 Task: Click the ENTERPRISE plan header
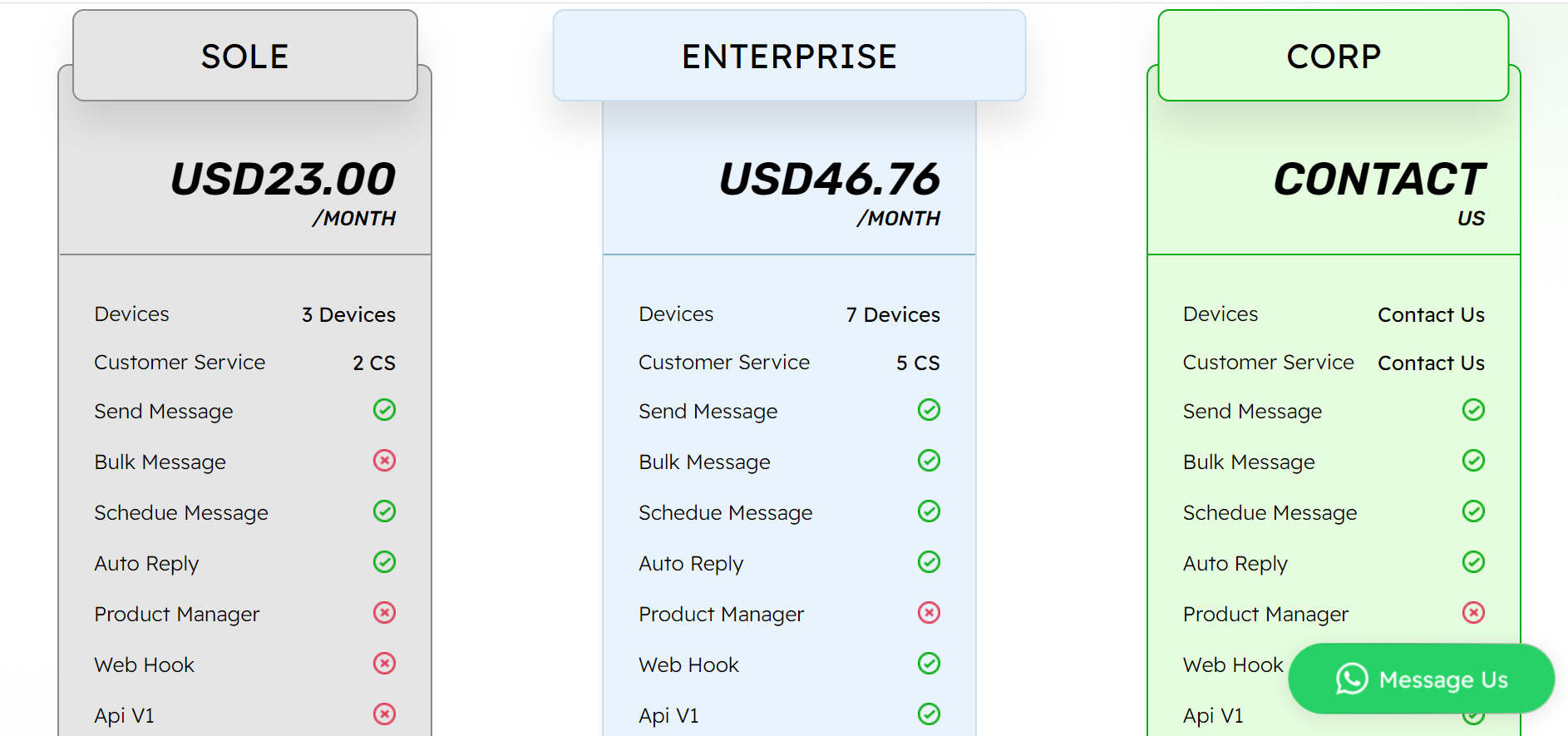pyautogui.click(x=789, y=56)
